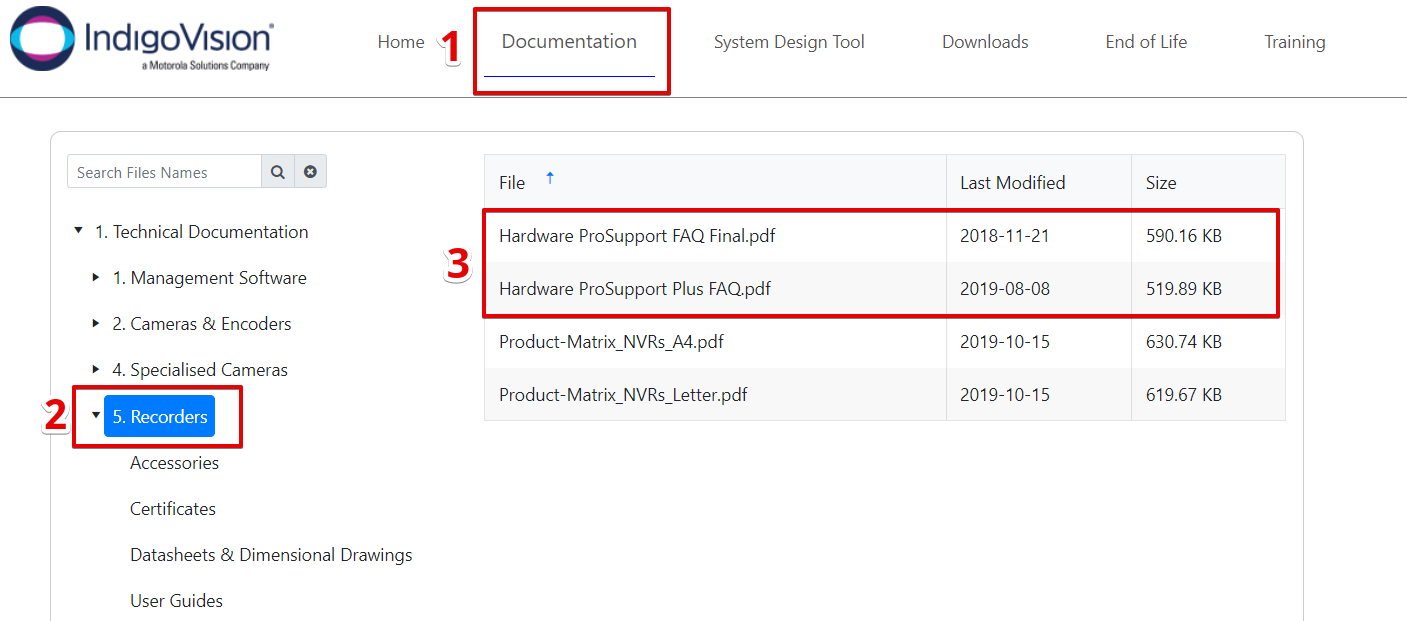Click the 619.67 KB size cell

(x=1184, y=395)
